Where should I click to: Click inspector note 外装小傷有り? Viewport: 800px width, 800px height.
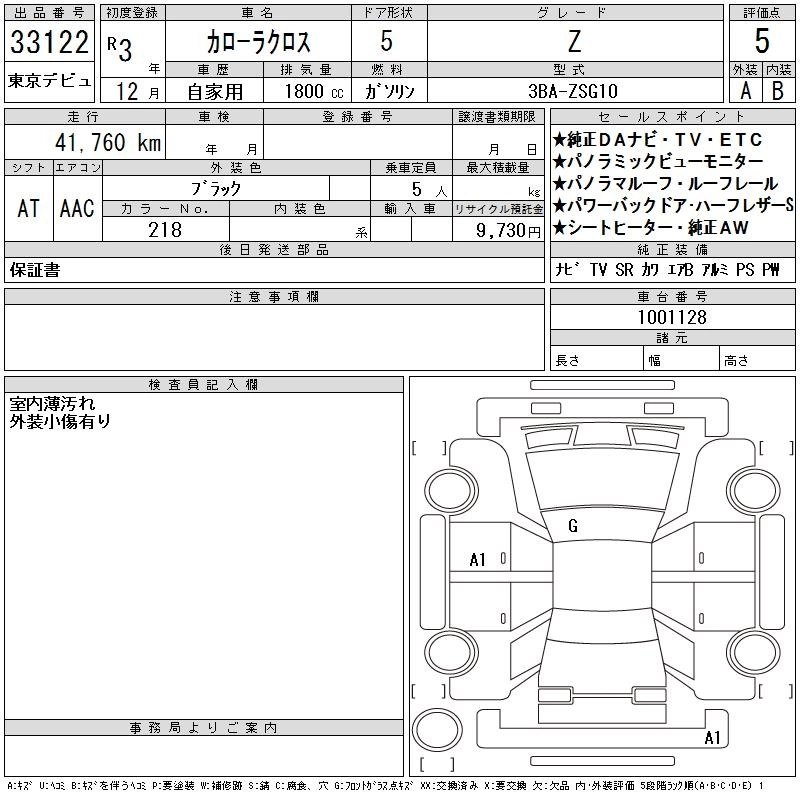click(60, 421)
